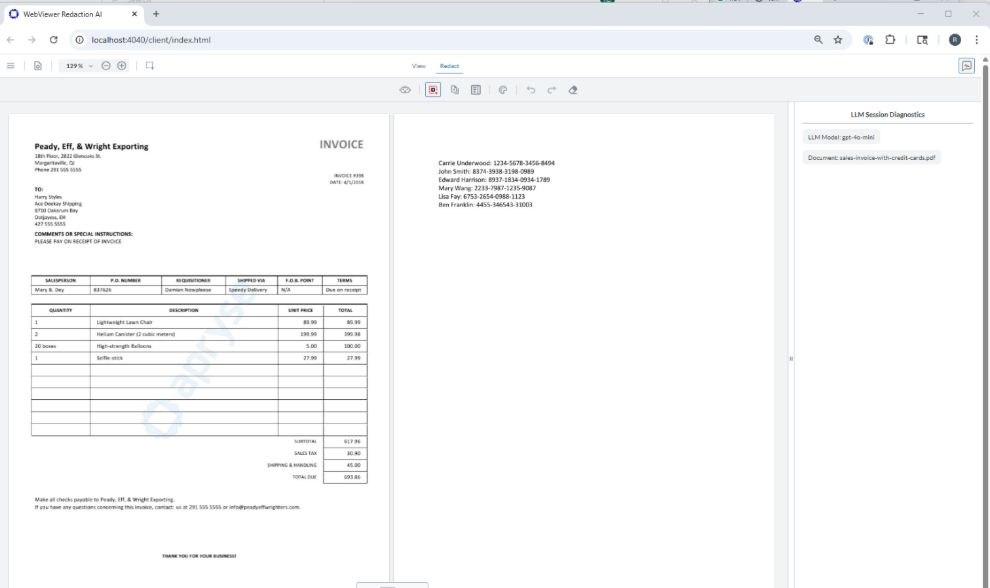Screen dimensions: 990x588
Task: Click 'Ben Franklin' credit card line
Action: (485, 205)
